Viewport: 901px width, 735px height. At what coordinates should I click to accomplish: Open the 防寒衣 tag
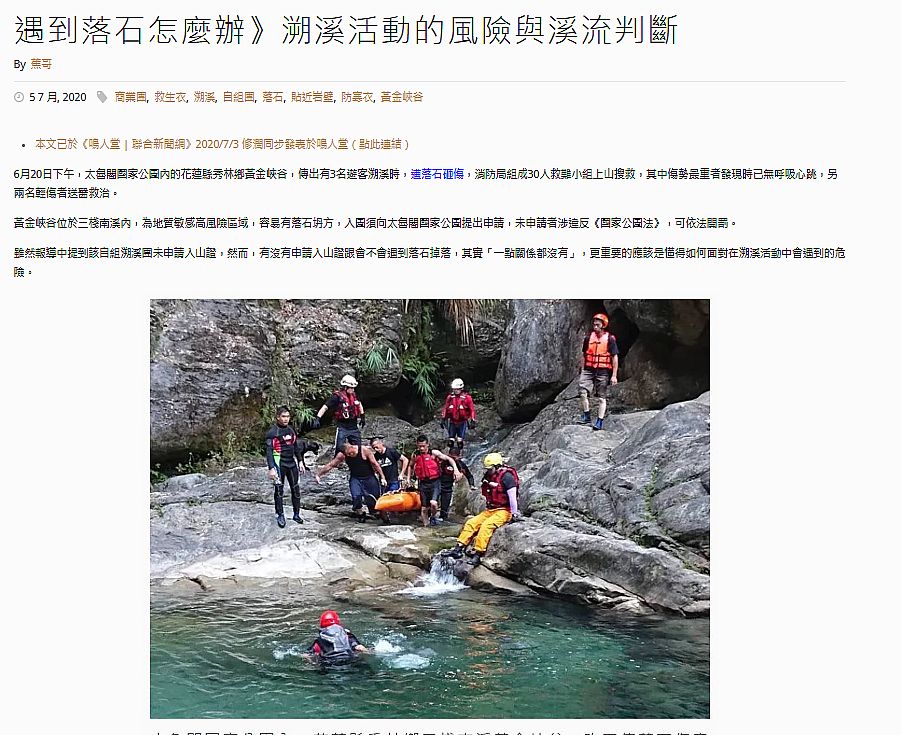[x=357, y=97]
